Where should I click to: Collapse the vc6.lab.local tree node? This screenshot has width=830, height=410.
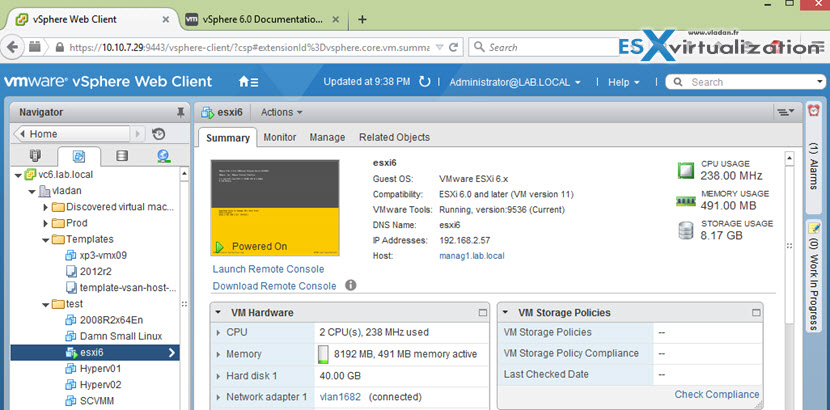[19, 175]
